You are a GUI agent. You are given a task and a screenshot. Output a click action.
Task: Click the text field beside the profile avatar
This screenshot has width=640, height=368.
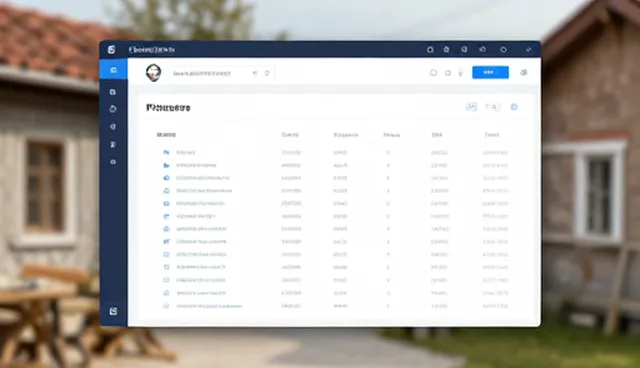click(x=222, y=73)
